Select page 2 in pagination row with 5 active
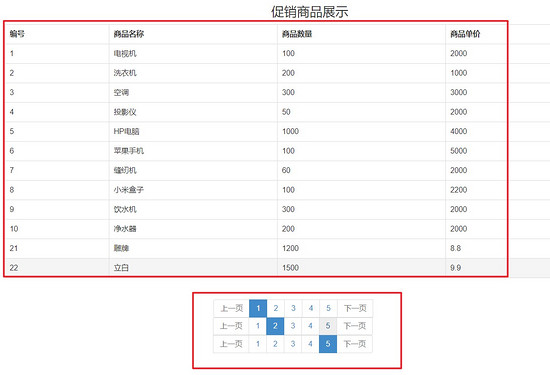The height and width of the screenshot is (375, 550). click(x=275, y=344)
